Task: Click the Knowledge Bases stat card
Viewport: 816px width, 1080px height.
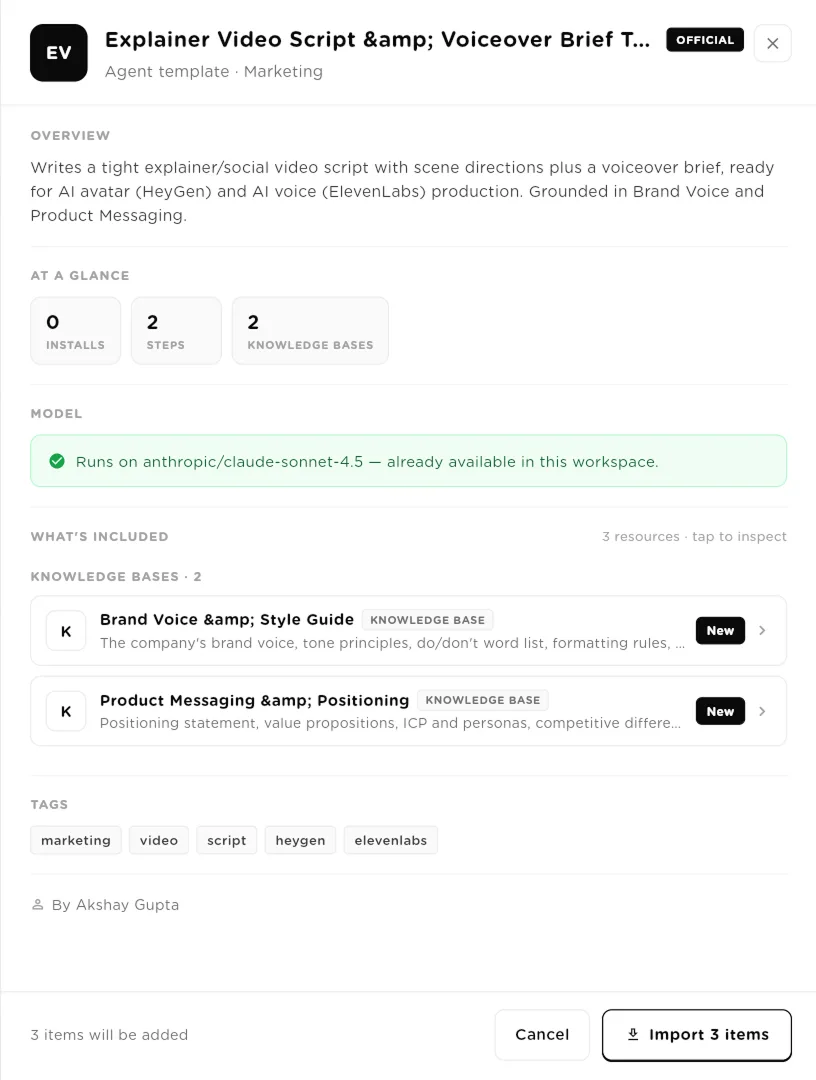Action: [x=310, y=331]
